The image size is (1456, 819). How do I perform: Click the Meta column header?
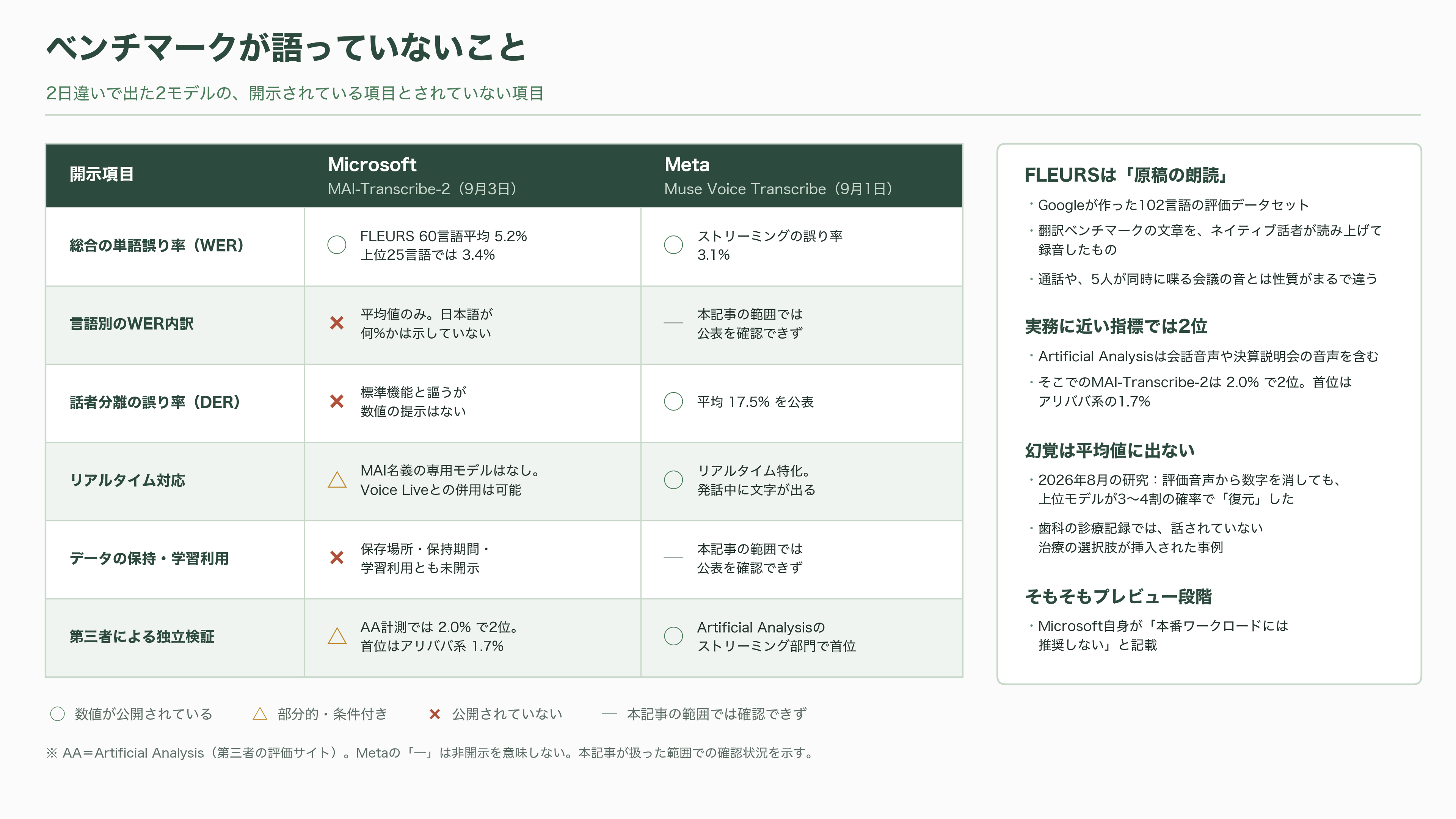pyautogui.click(x=687, y=165)
